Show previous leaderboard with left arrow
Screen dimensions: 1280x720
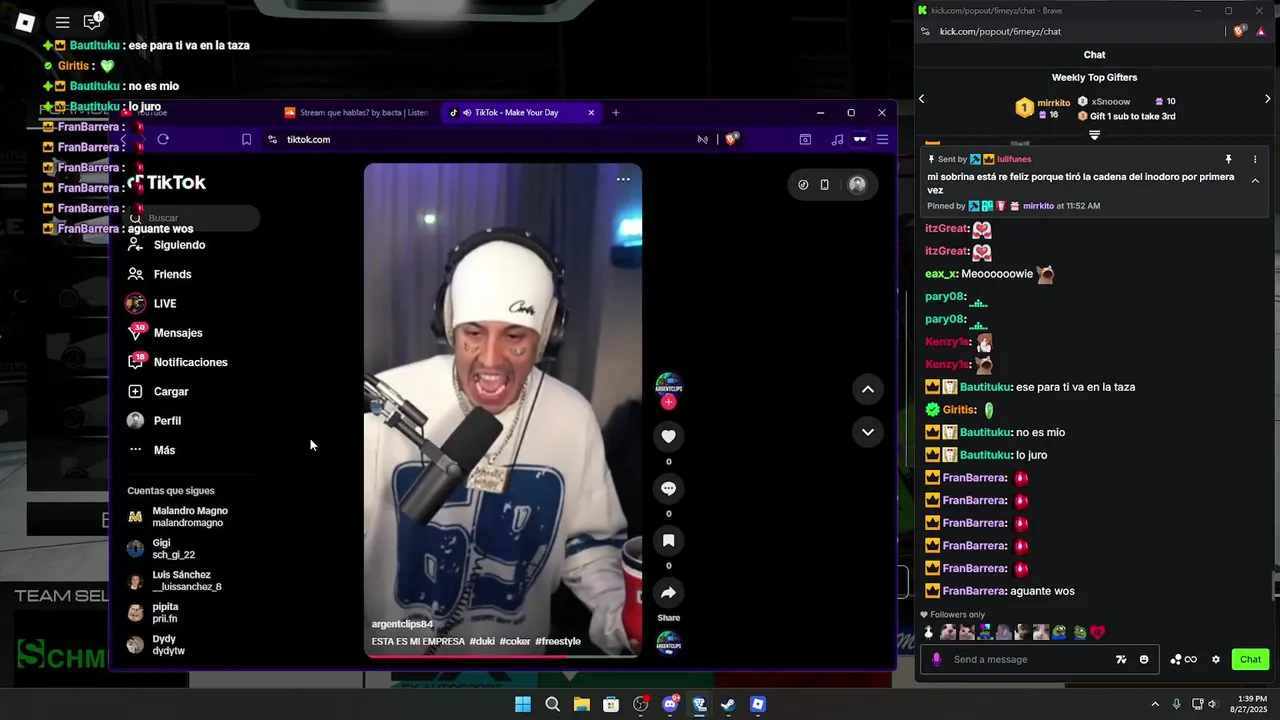(922, 99)
